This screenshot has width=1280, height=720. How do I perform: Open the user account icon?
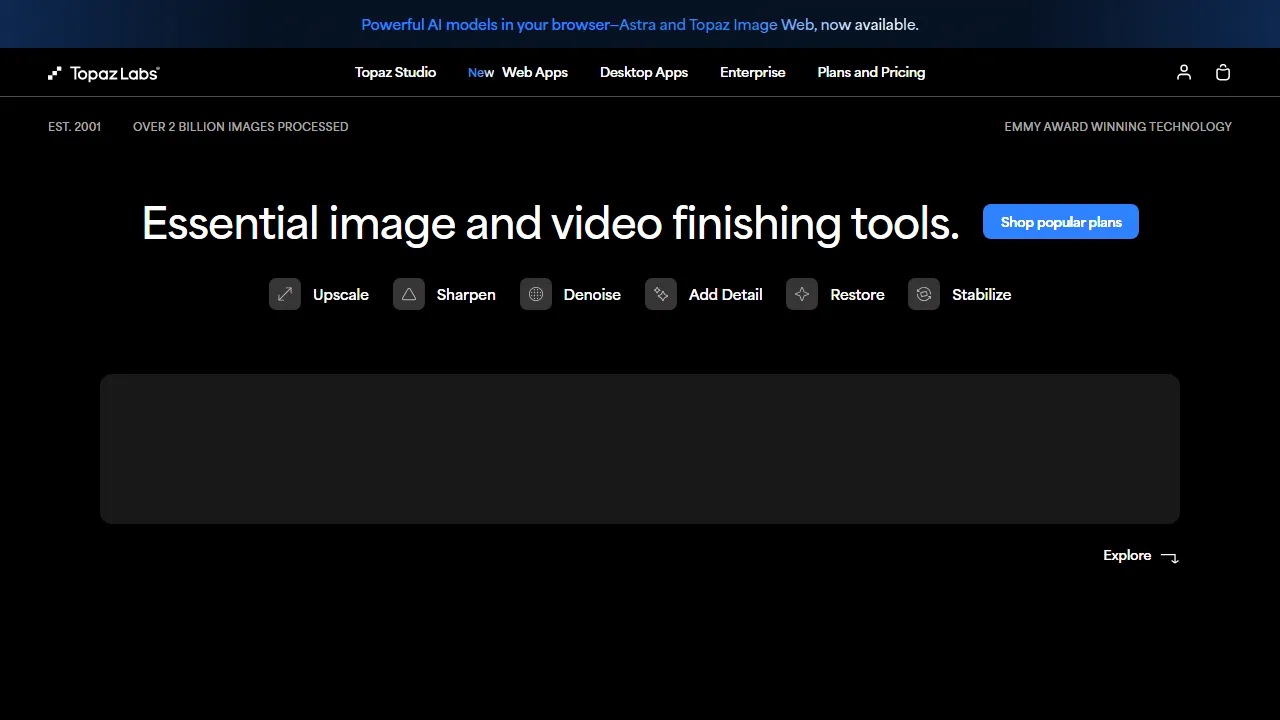[1184, 72]
